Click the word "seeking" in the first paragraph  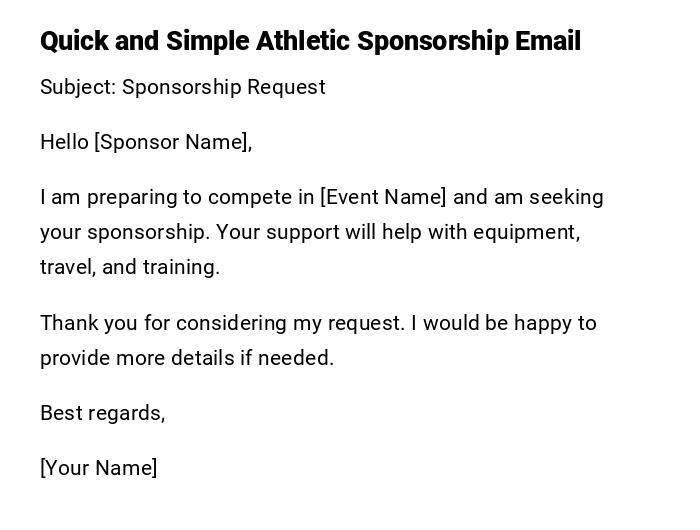click(x=566, y=197)
